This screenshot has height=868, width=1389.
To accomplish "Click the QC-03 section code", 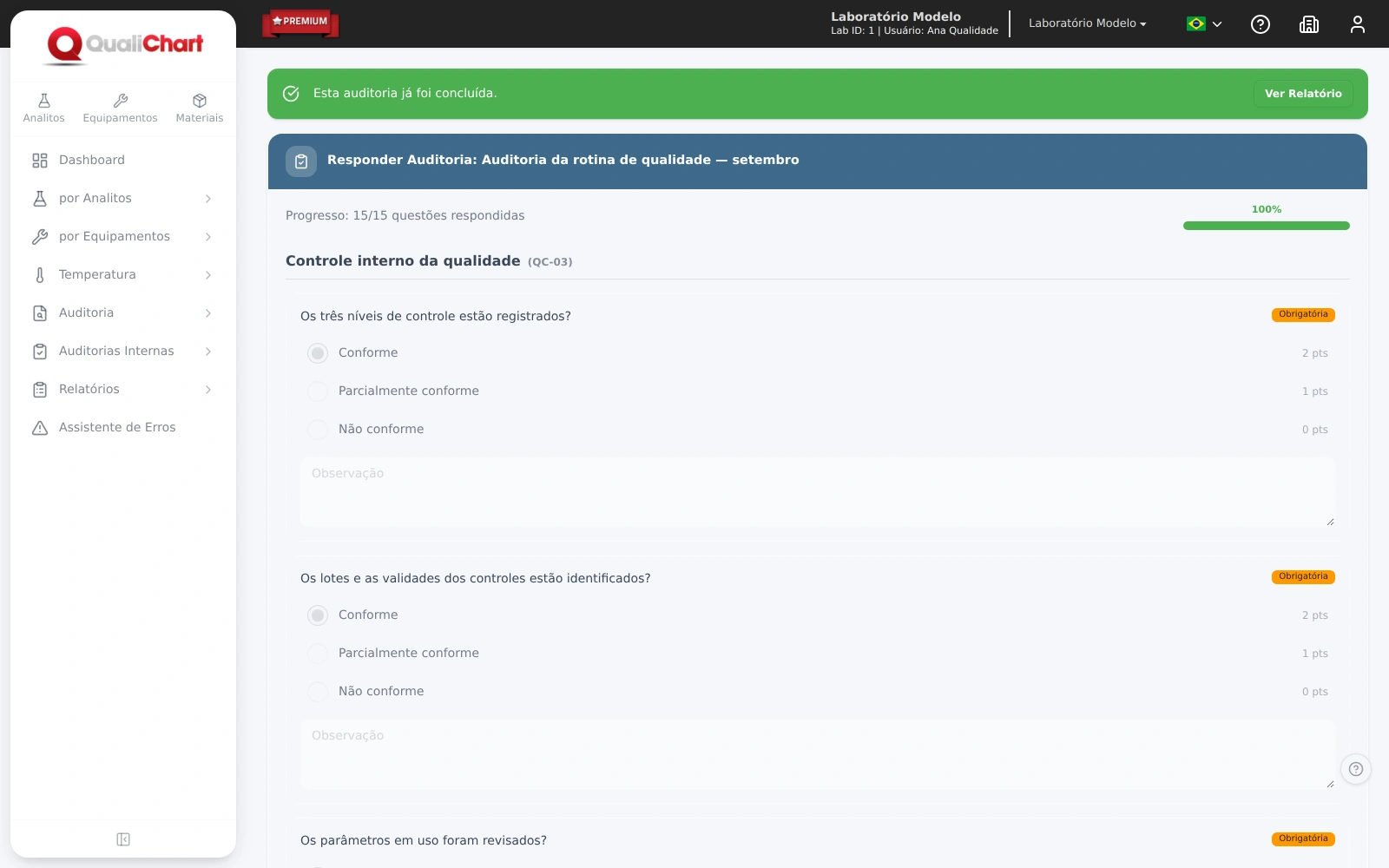I will [x=550, y=262].
